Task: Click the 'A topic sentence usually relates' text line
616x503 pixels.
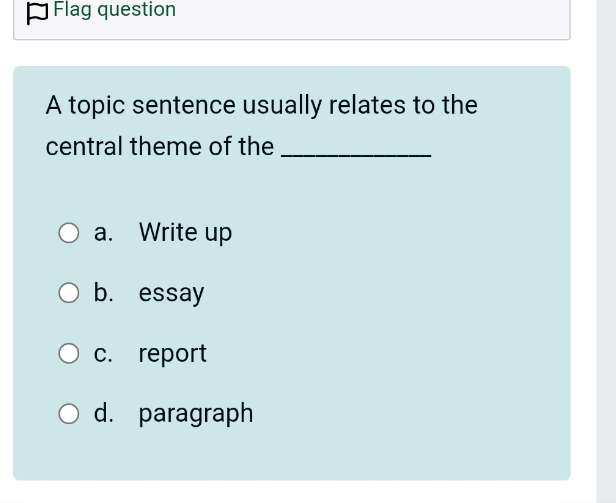Action: 262,105
